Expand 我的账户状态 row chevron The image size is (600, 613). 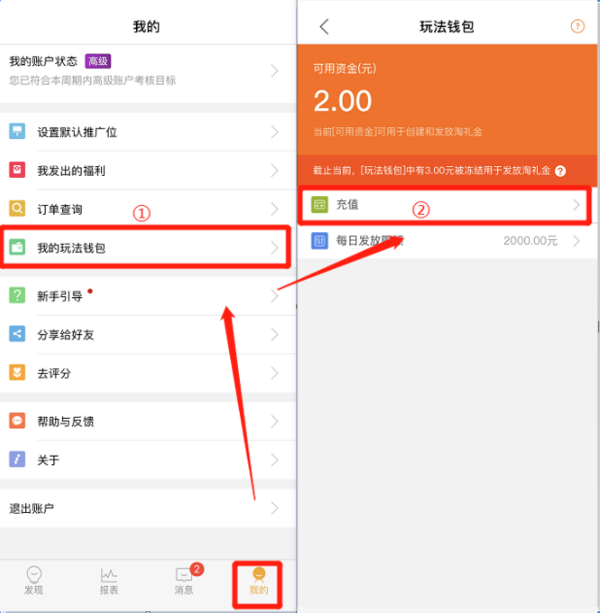274,70
